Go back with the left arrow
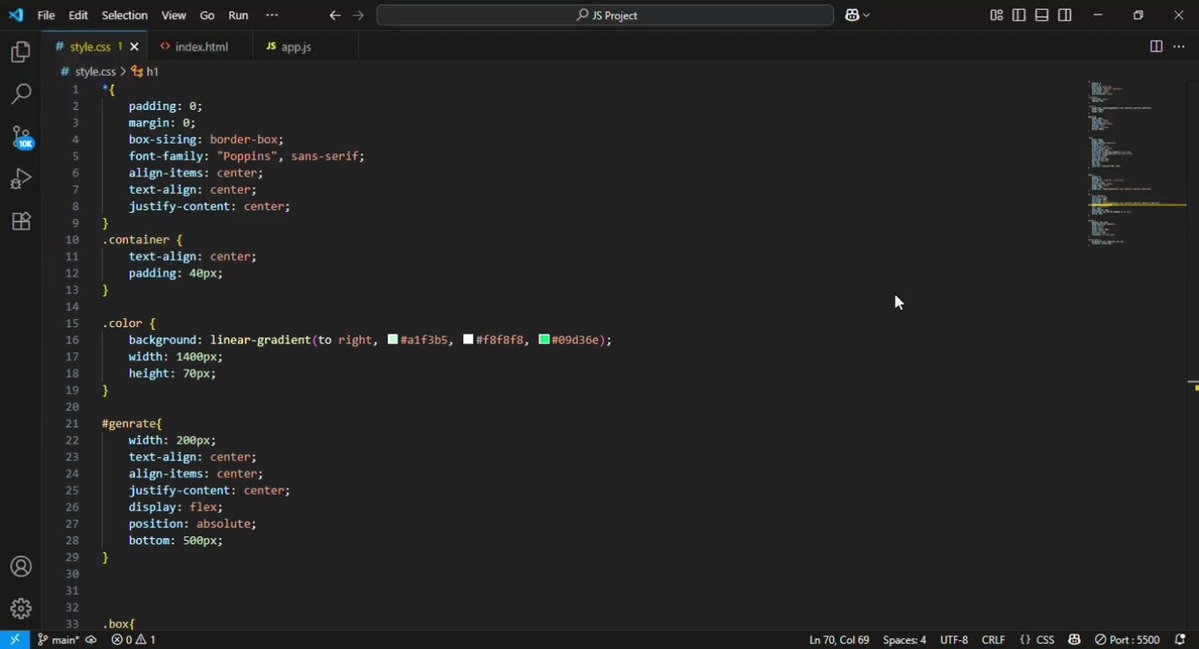The height and width of the screenshot is (649, 1199). pyautogui.click(x=335, y=15)
